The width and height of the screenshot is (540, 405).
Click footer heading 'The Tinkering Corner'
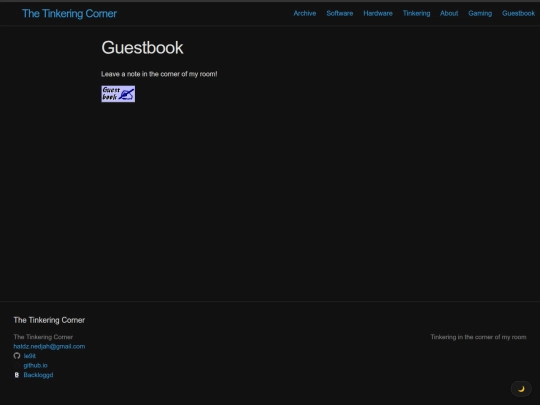(x=49, y=320)
